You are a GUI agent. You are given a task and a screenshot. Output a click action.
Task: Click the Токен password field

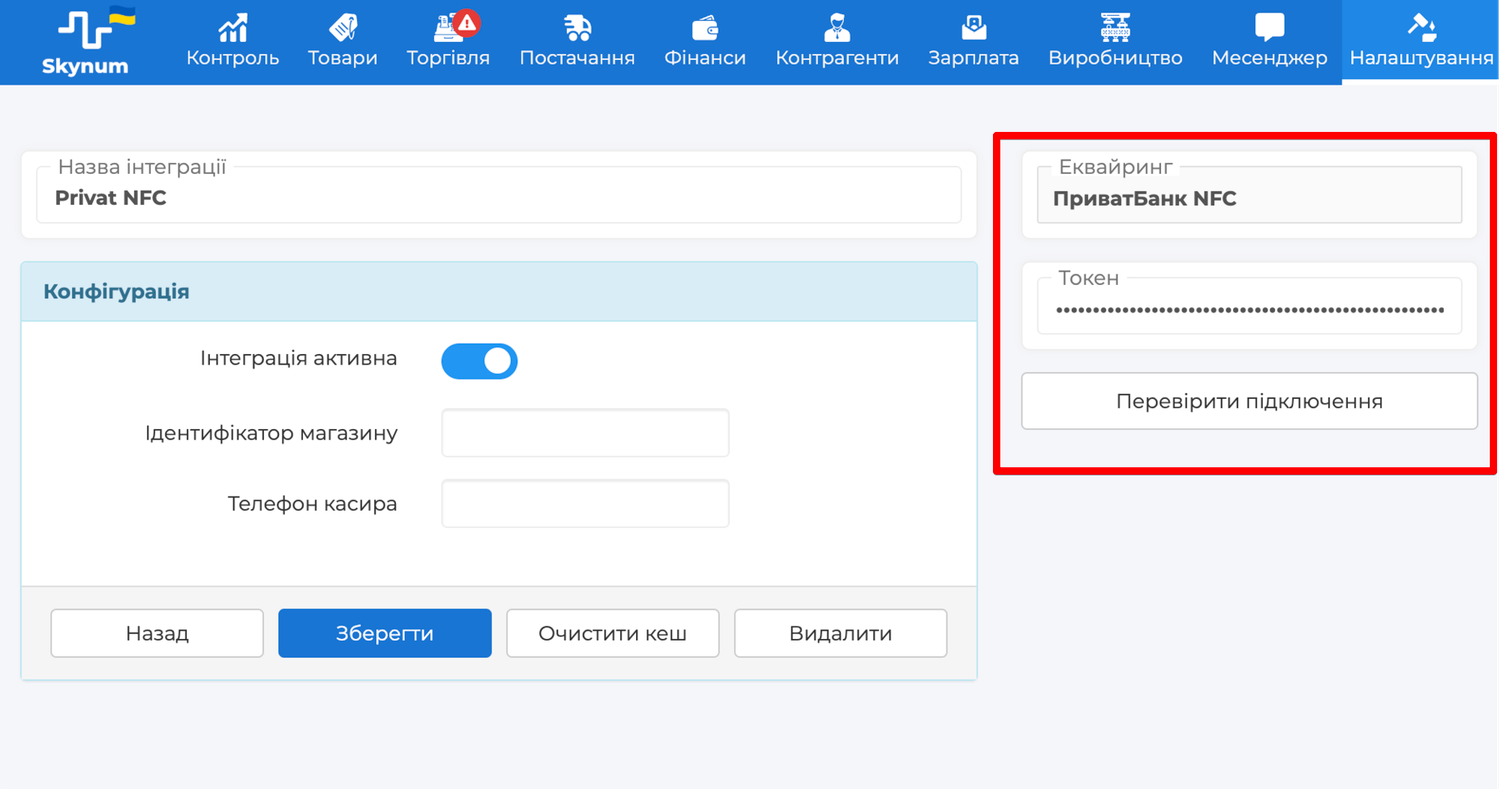(1249, 310)
